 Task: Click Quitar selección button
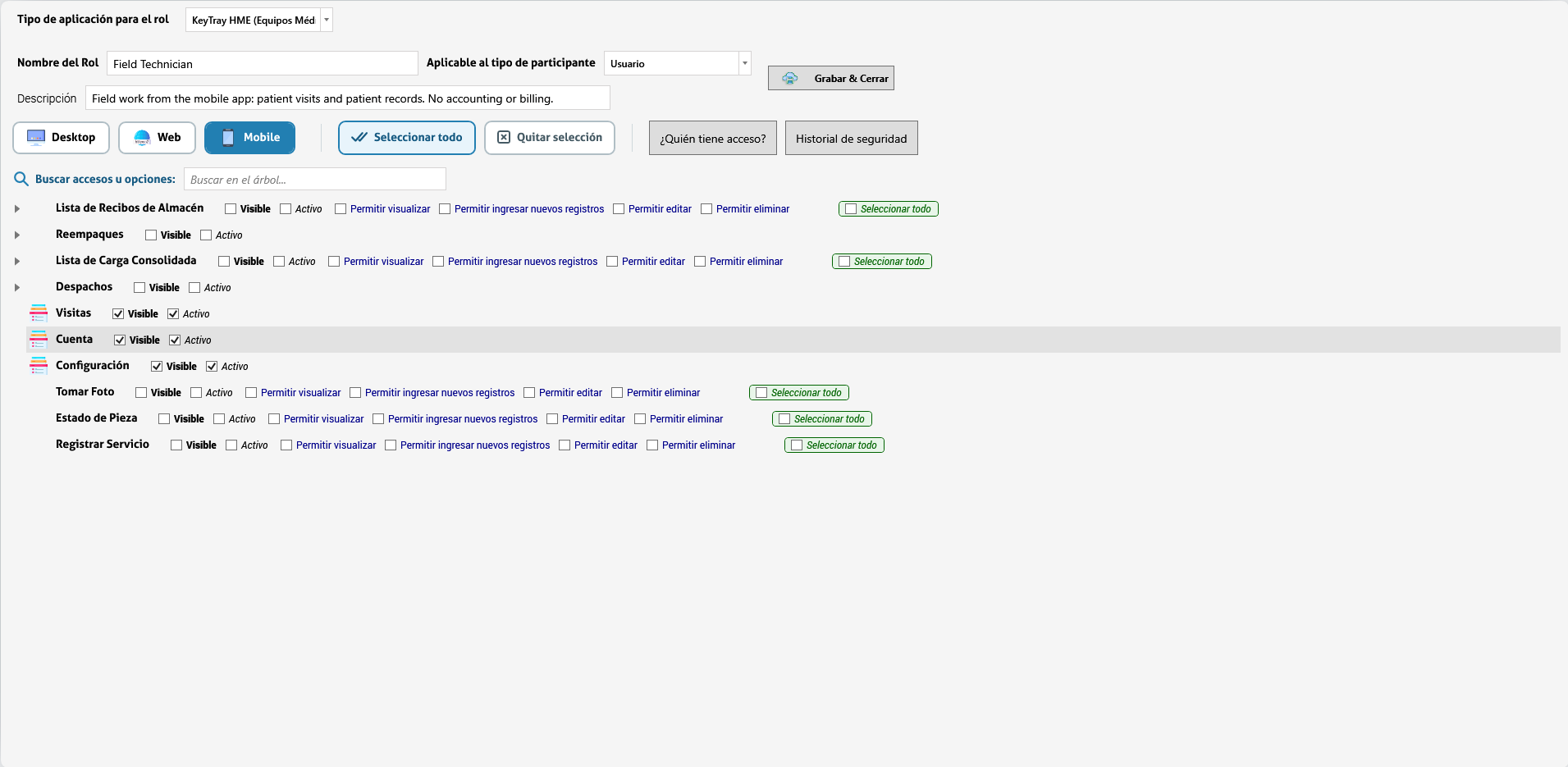(x=550, y=138)
